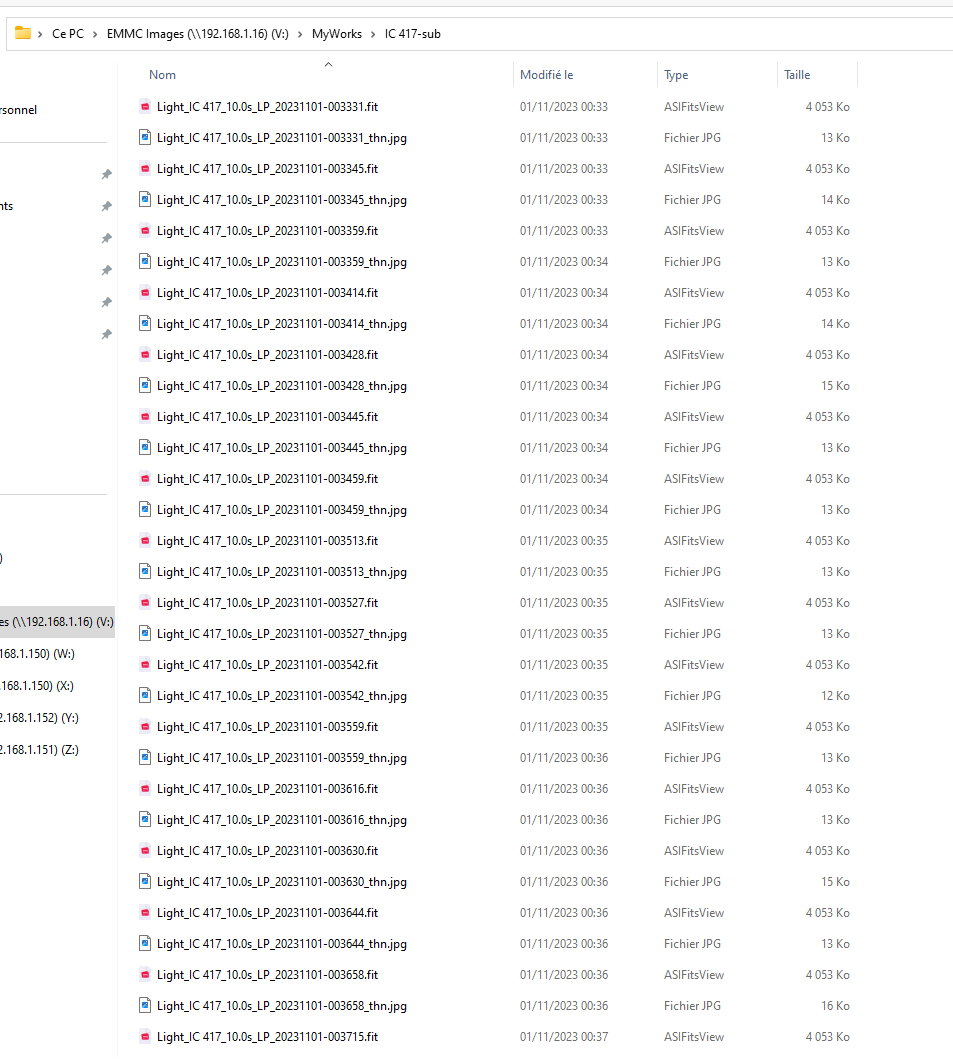Select file Light_IC 417_10.0s_LP_20231101-003630_thn.jpg
The width and height of the screenshot is (953, 1064).
pos(282,881)
